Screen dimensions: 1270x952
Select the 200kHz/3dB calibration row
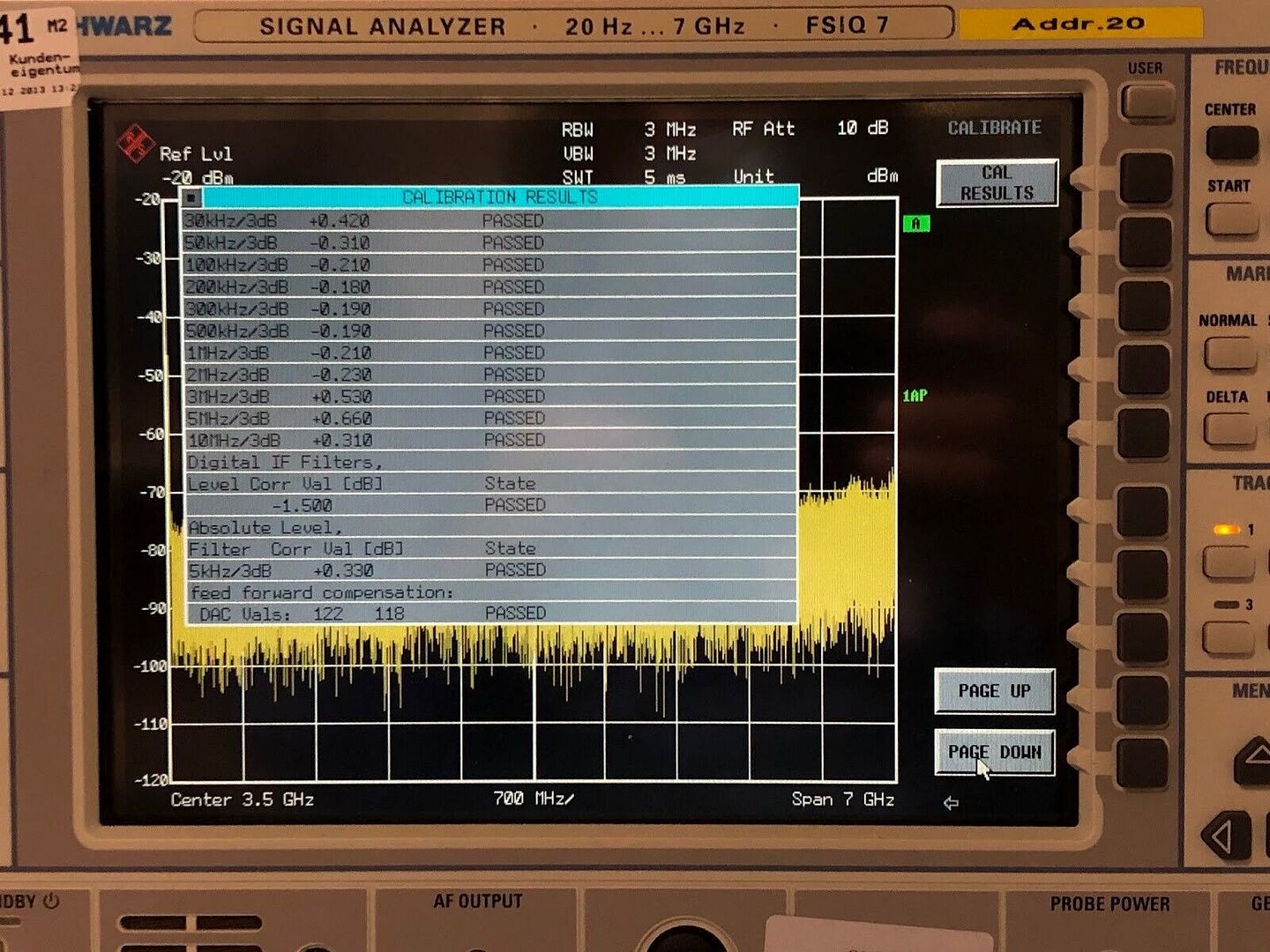coord(489,286)
